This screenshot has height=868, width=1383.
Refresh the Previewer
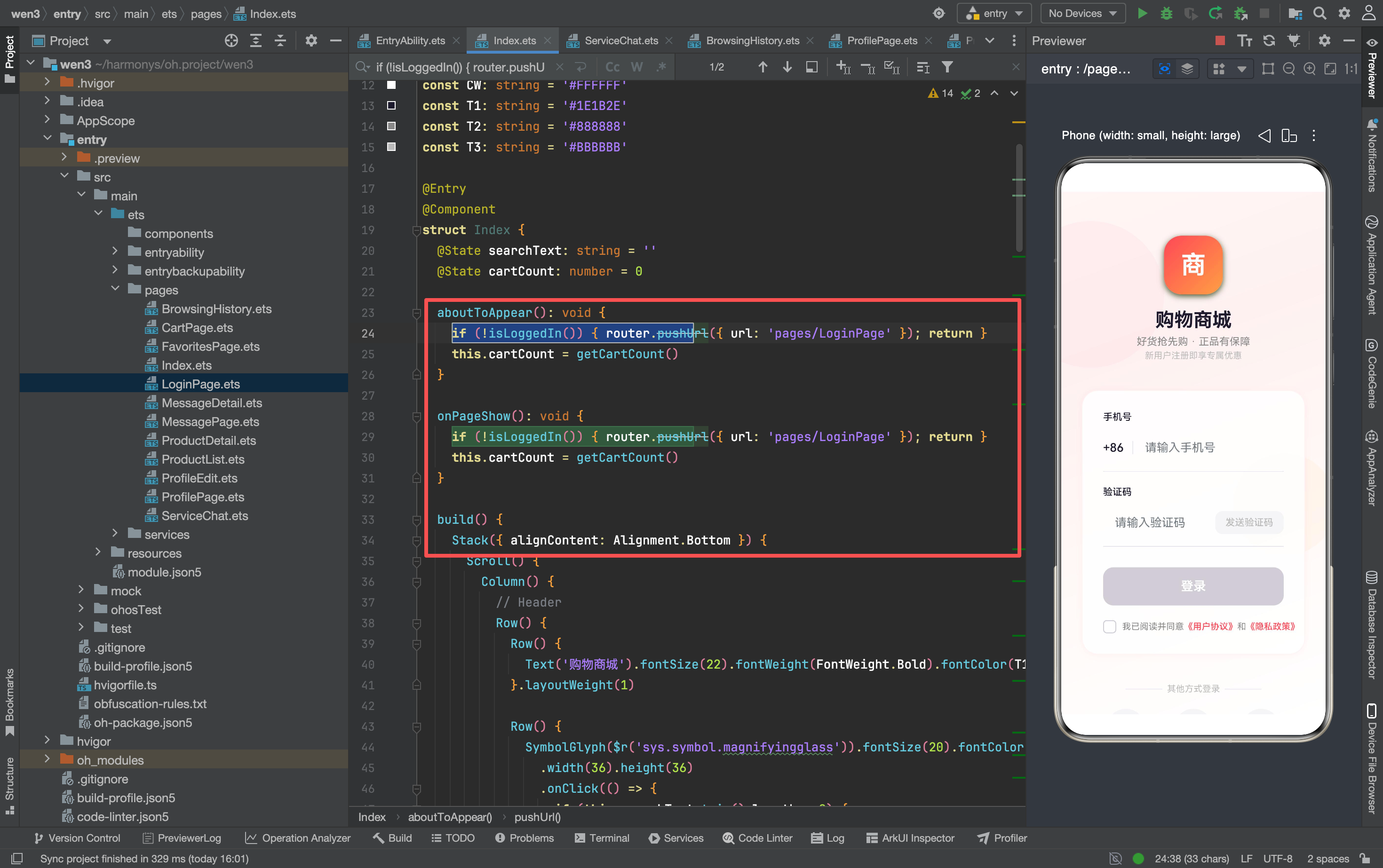point(1269,40)
